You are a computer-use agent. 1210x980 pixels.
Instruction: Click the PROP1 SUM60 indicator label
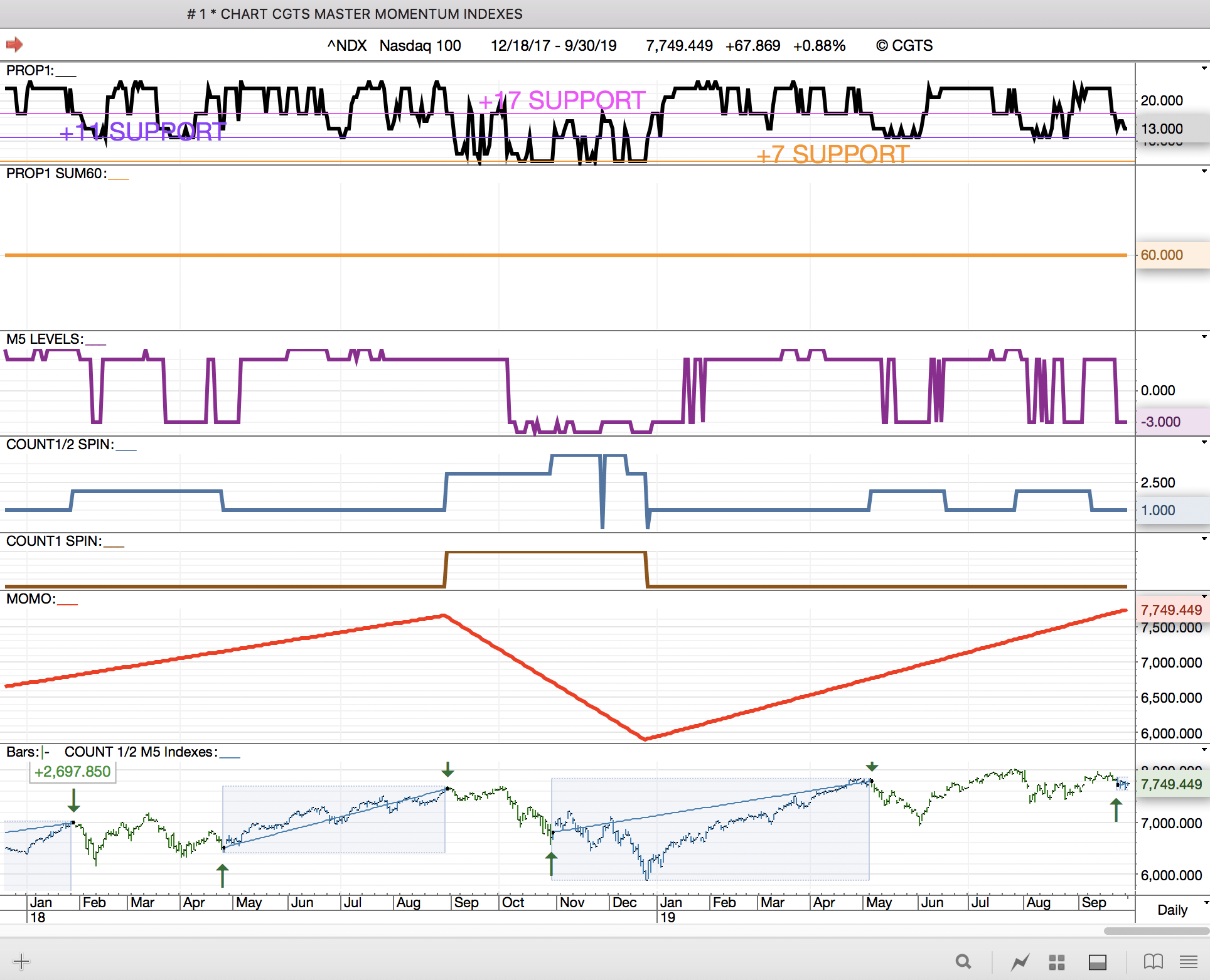56,174
